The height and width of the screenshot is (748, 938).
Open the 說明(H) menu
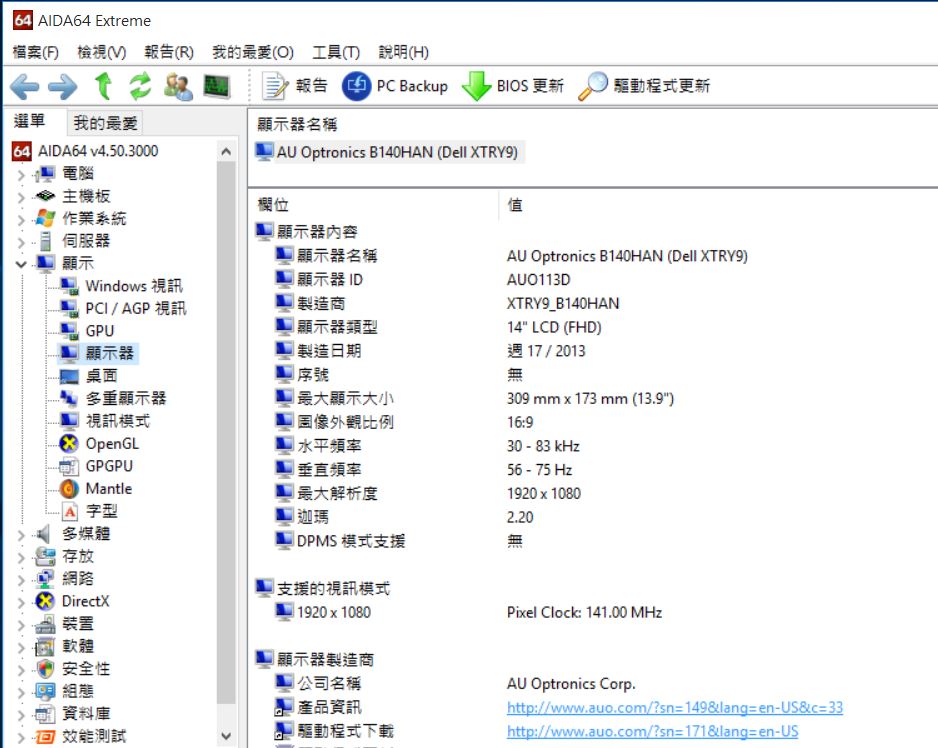pos(404,53)
